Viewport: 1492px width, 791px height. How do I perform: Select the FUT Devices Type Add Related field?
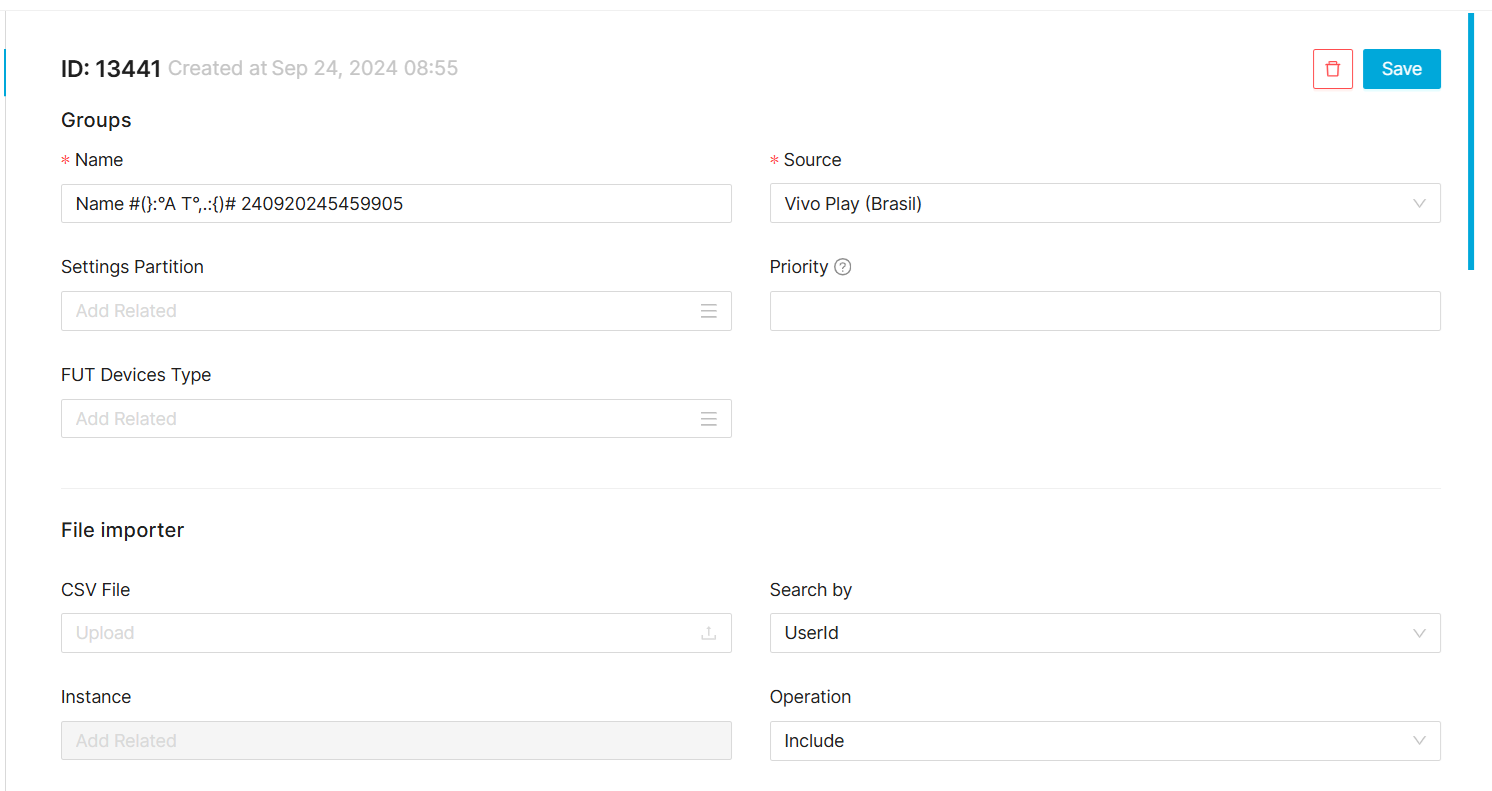pos(380,419)
